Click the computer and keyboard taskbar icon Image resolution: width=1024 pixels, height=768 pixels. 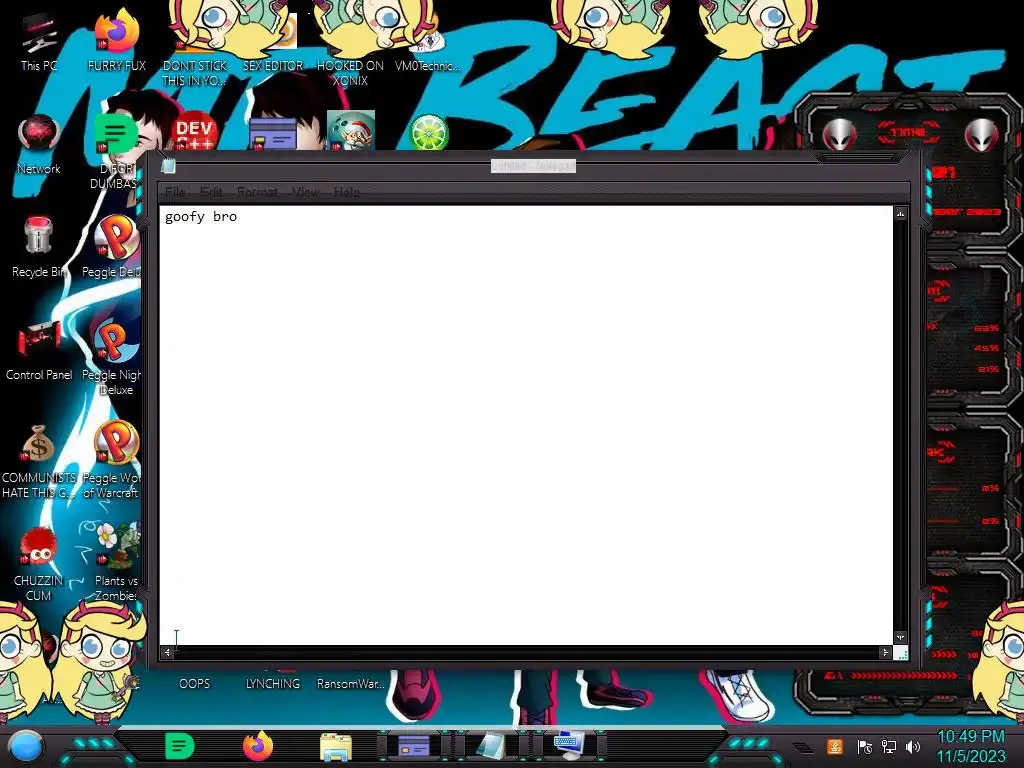point(569,746)
